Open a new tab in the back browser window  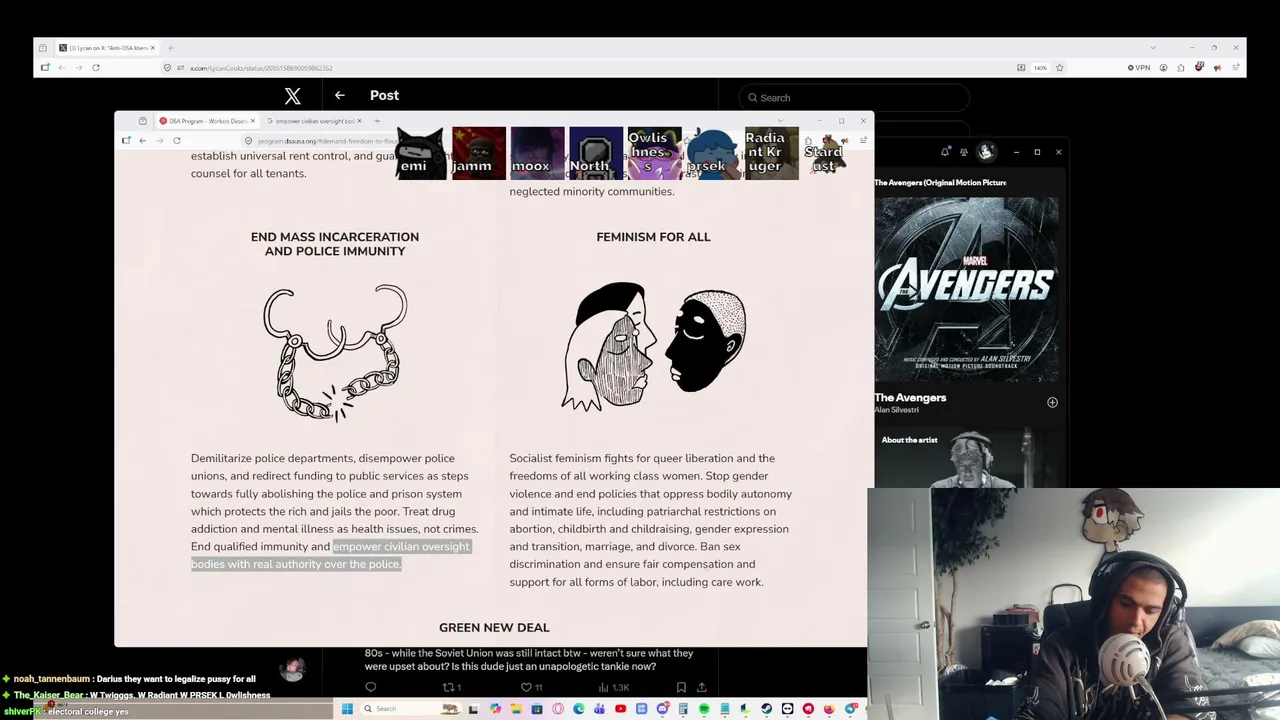click(171, 48)
